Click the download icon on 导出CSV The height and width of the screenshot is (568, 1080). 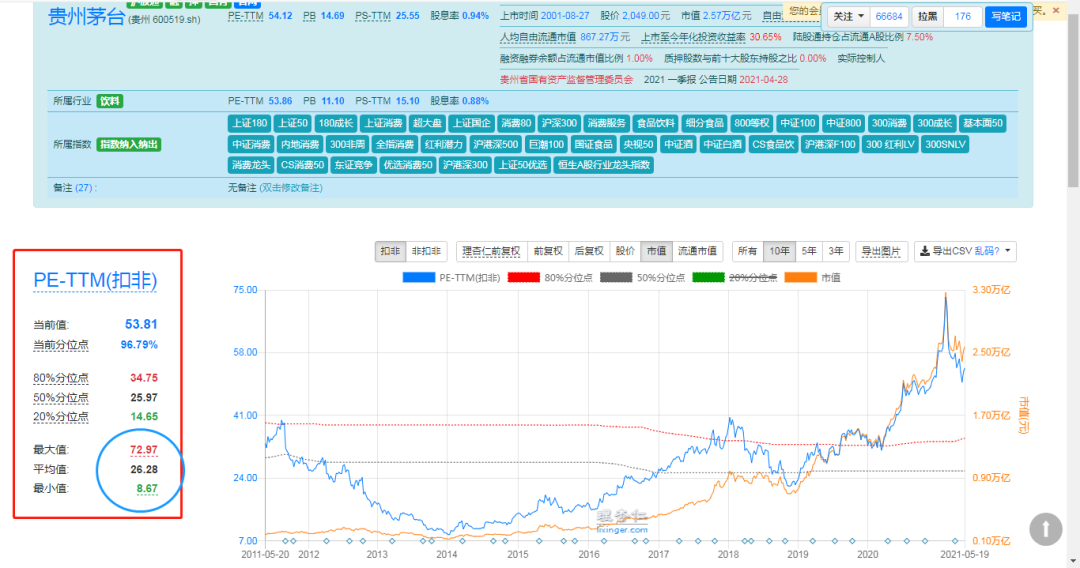(925, 251)
